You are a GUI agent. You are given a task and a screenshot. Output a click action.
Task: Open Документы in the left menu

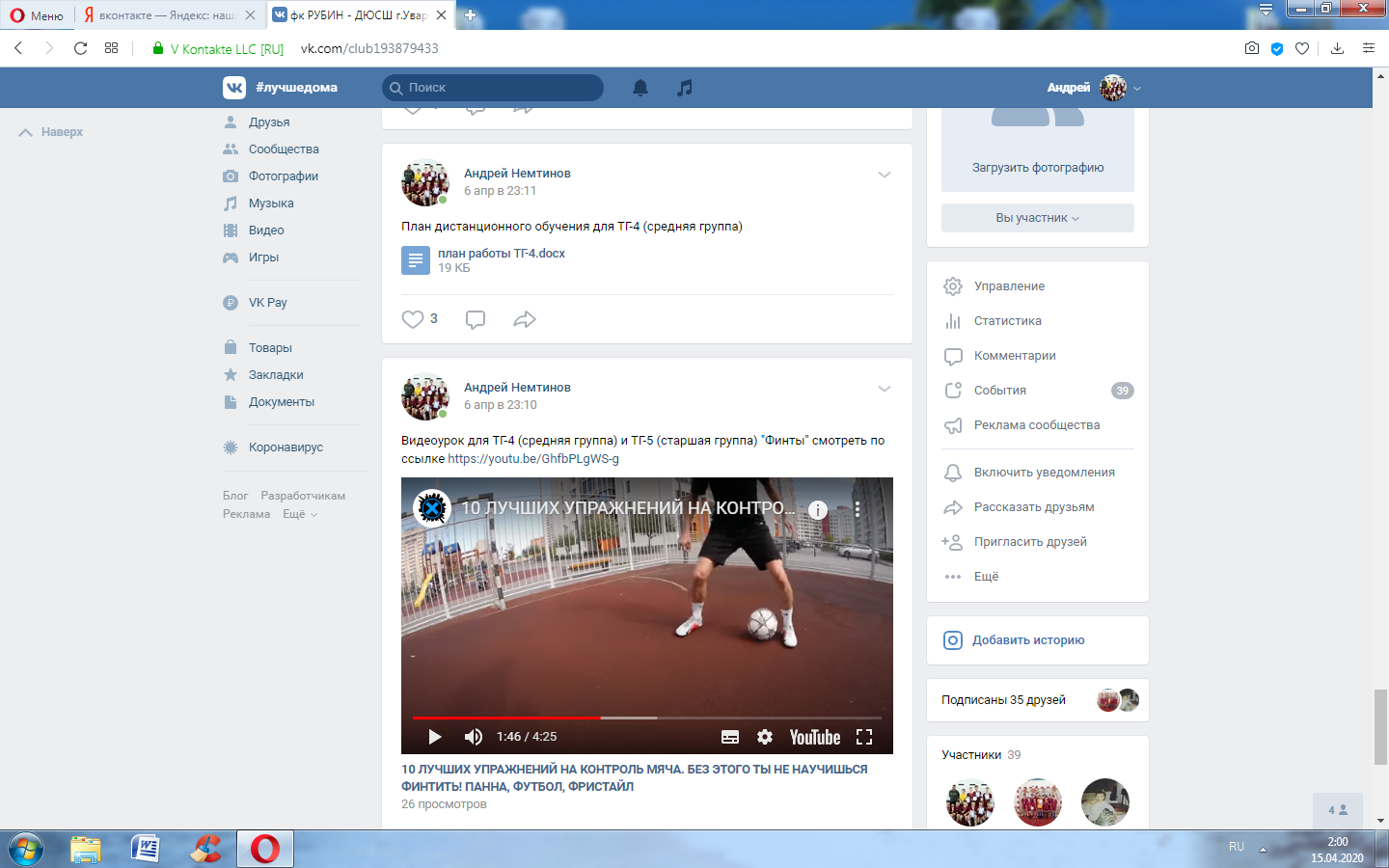281,402
